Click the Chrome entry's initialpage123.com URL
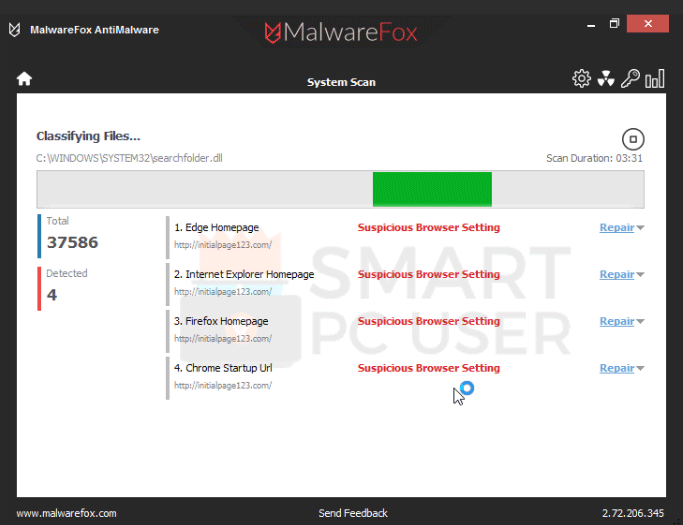 pyautogui.click(x=223, y=386)
